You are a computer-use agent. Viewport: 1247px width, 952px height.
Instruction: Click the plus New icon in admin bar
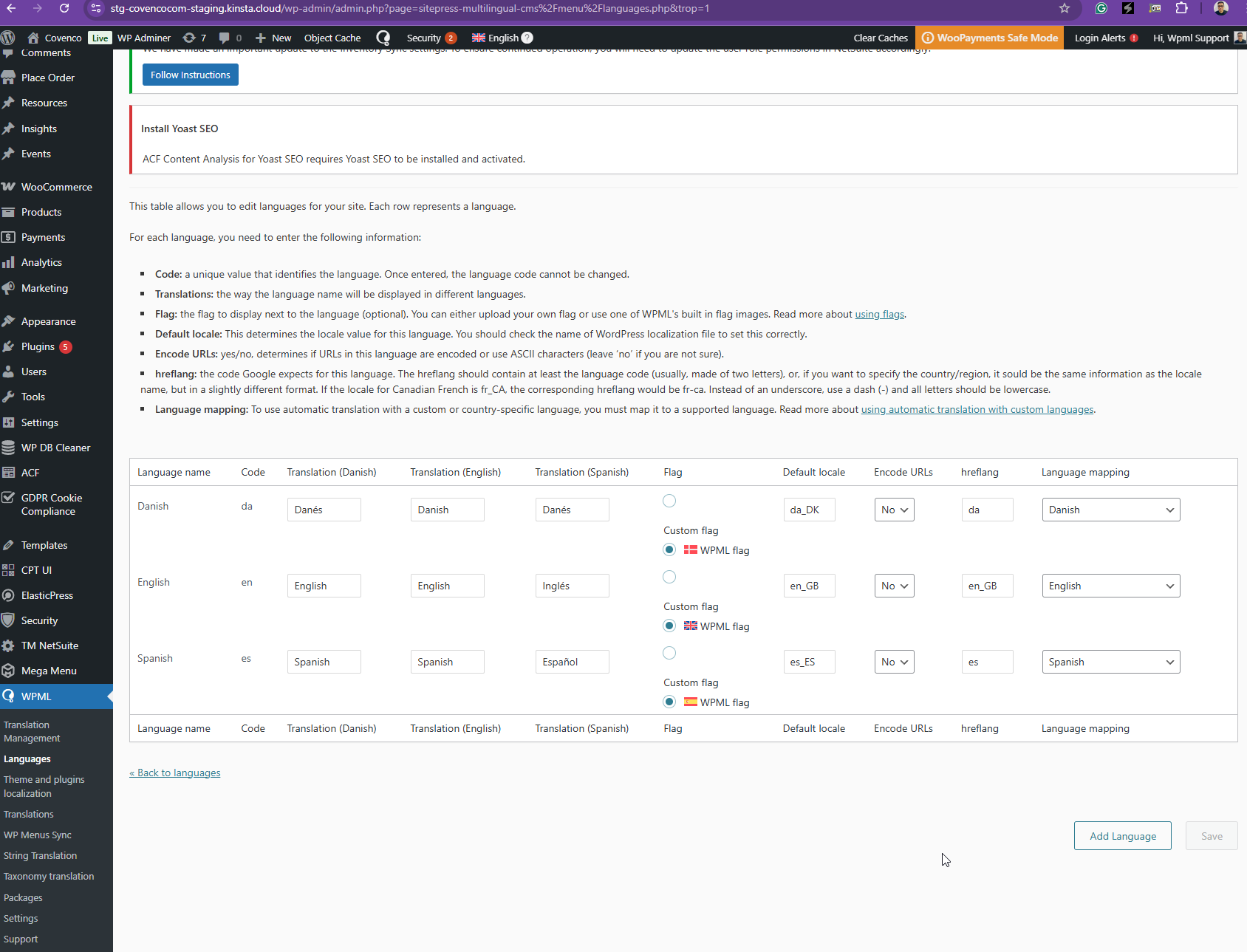[x=260, y=38]
